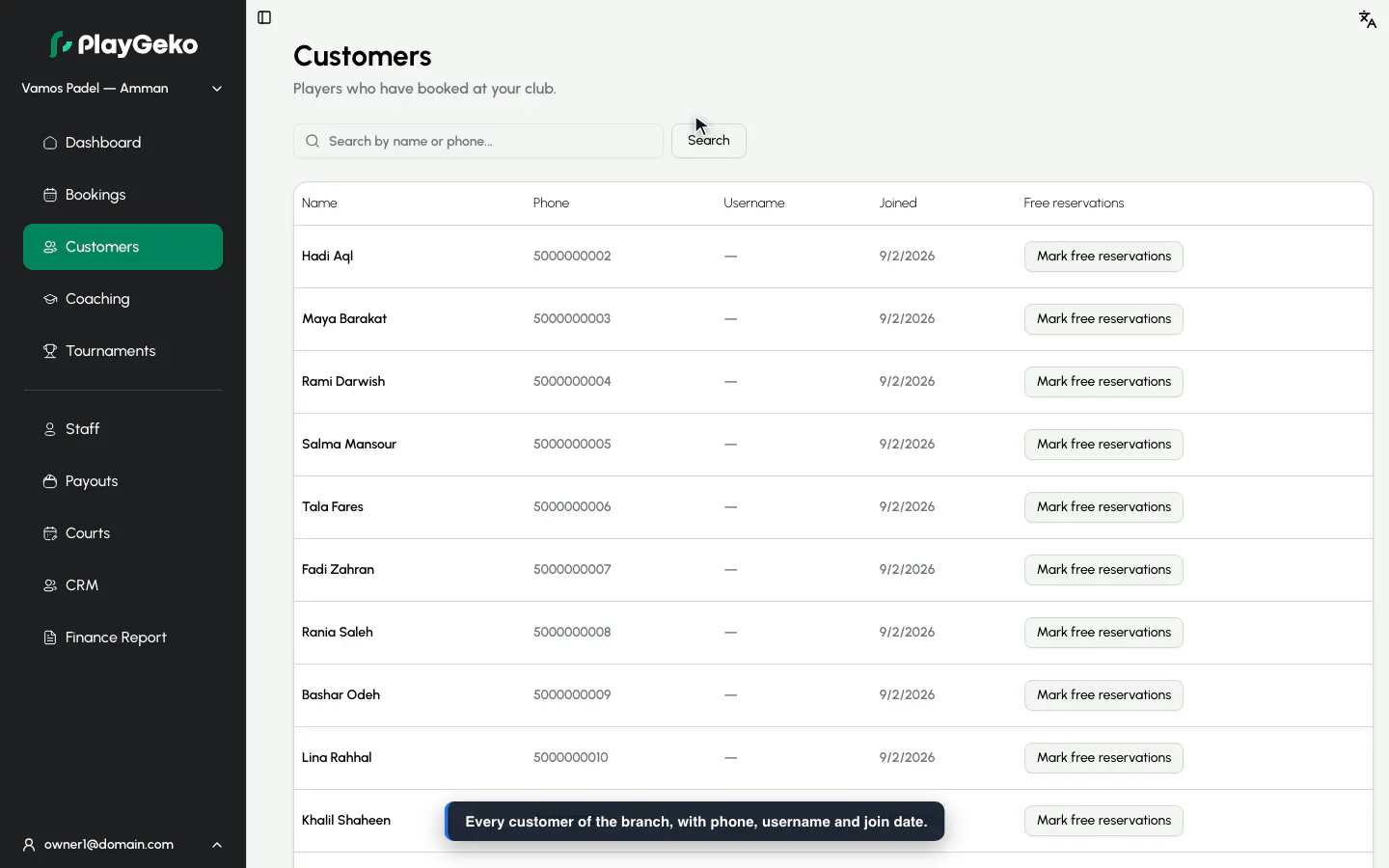Focus the search by name or phone field
The height and width of the screenshot is (868, 1389).
coord(478,141)
